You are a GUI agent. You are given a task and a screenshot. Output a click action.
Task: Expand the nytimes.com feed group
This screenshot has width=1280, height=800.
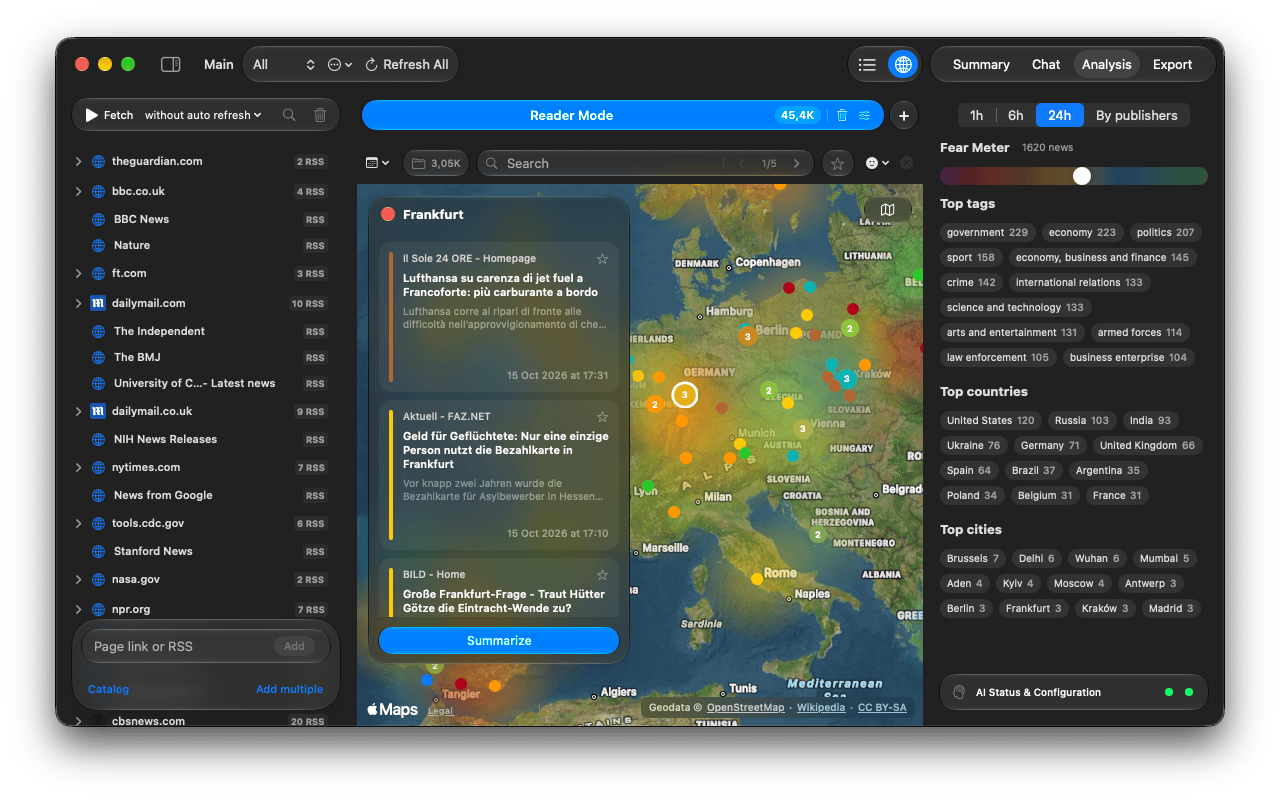78,467
